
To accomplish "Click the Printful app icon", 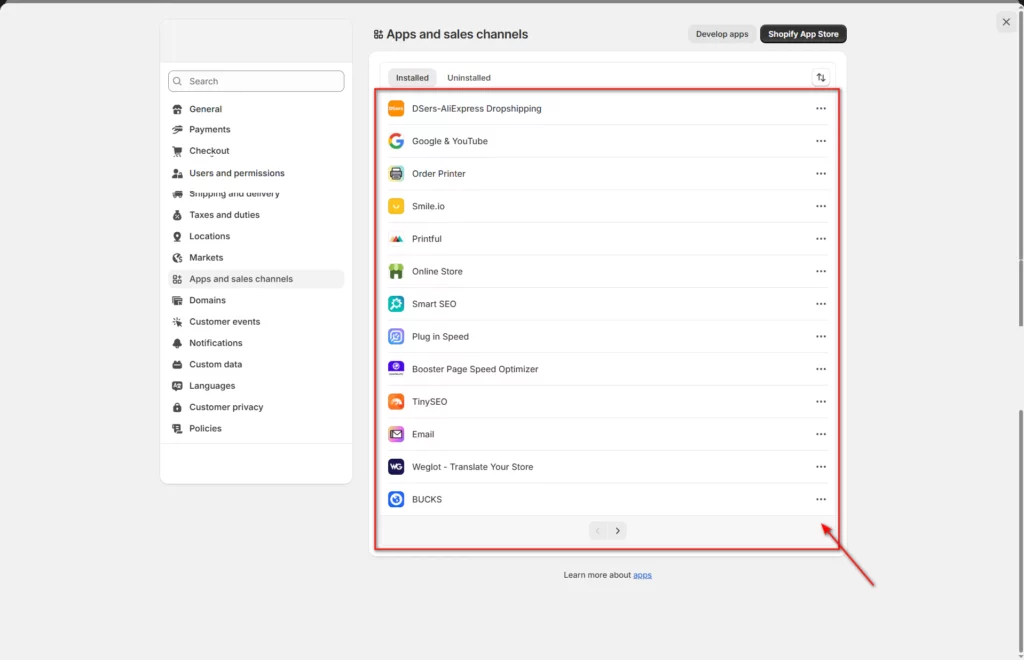I will point(396,239).
